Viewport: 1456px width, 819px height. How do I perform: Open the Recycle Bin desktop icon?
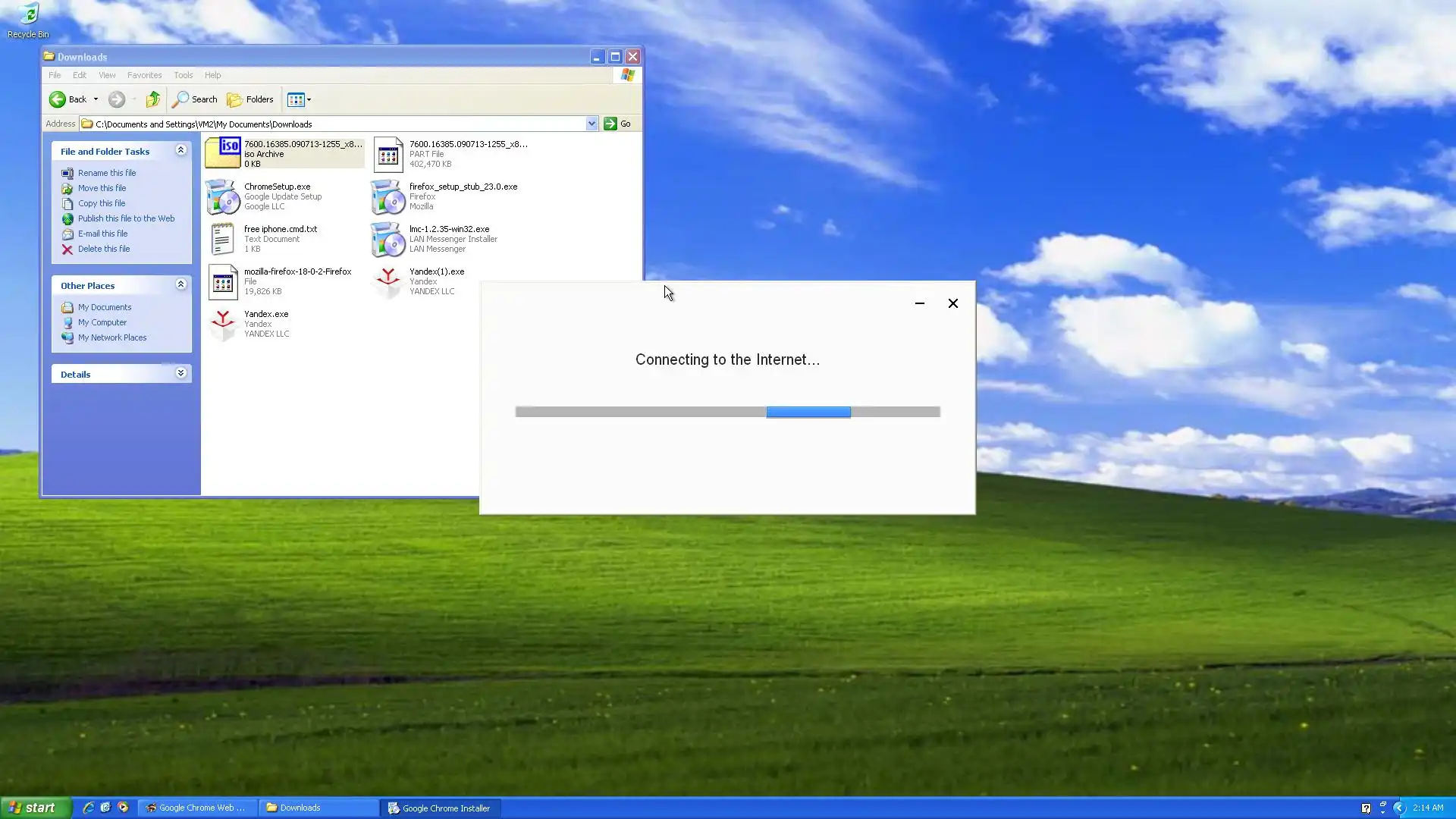(28, 14)
